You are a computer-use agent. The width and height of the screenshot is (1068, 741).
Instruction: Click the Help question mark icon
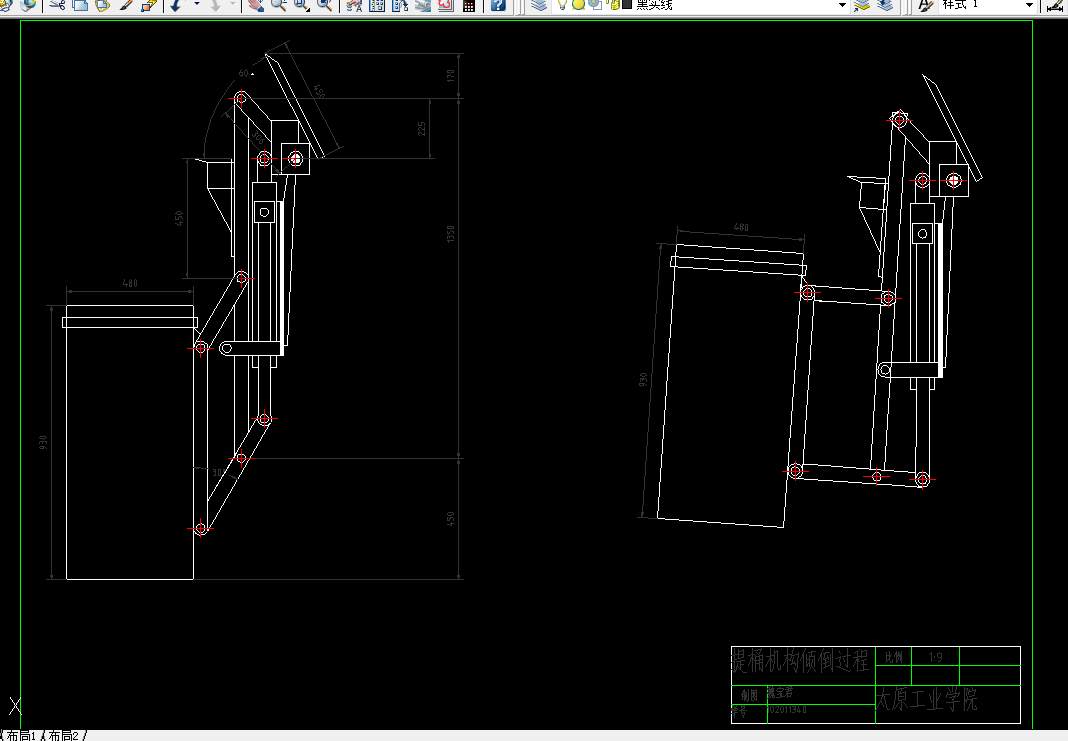tap(498, 5)
